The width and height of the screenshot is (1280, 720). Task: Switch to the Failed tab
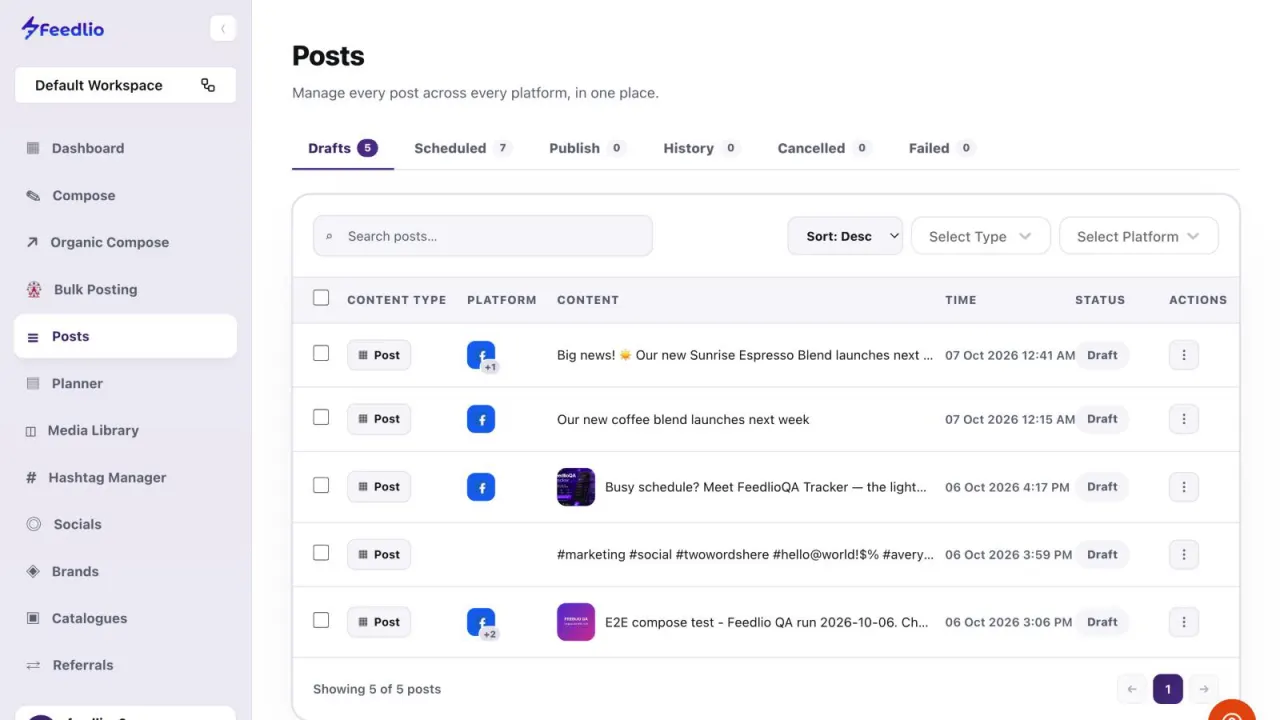941,148
